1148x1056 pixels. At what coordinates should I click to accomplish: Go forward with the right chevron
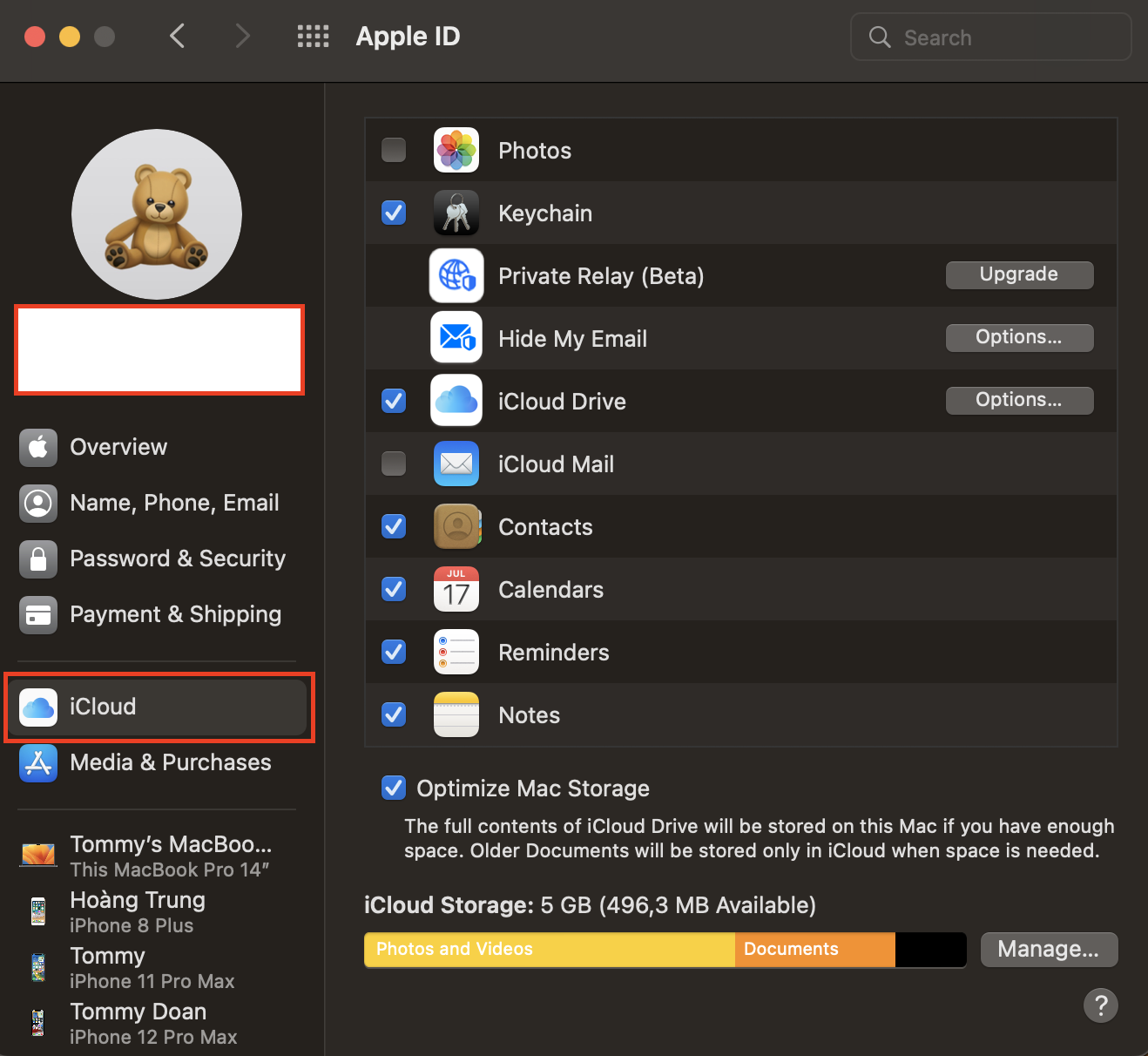click(243, 37)
